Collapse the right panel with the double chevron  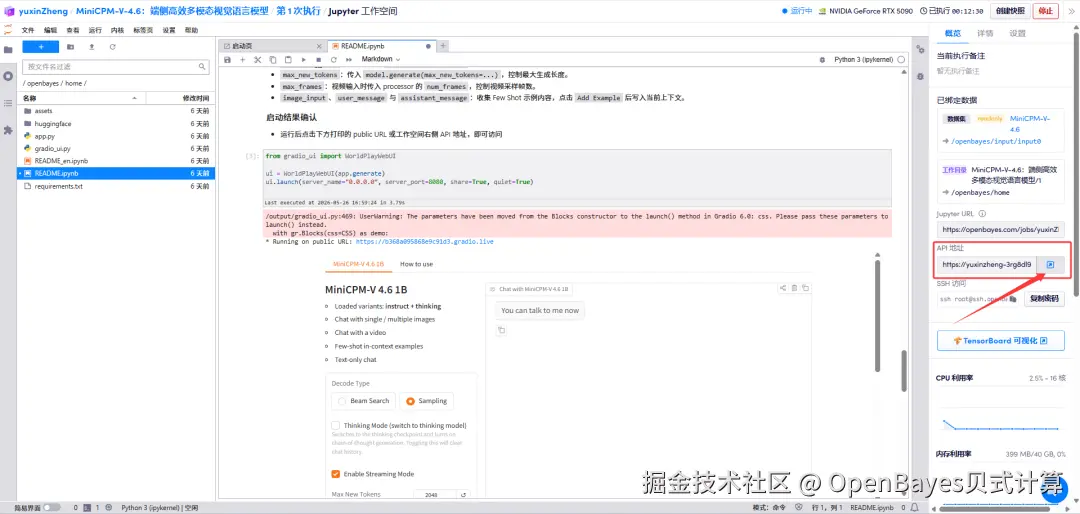[1070, 11]
